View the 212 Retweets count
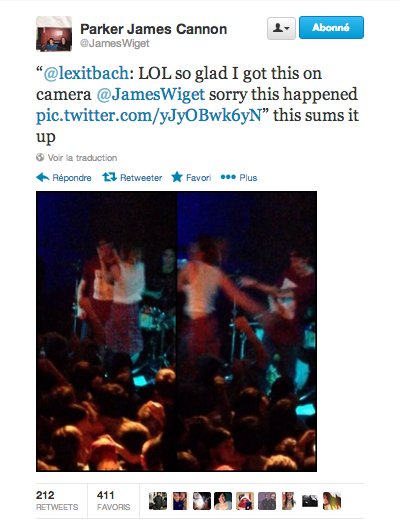400x527 pixels. [57, 501]
